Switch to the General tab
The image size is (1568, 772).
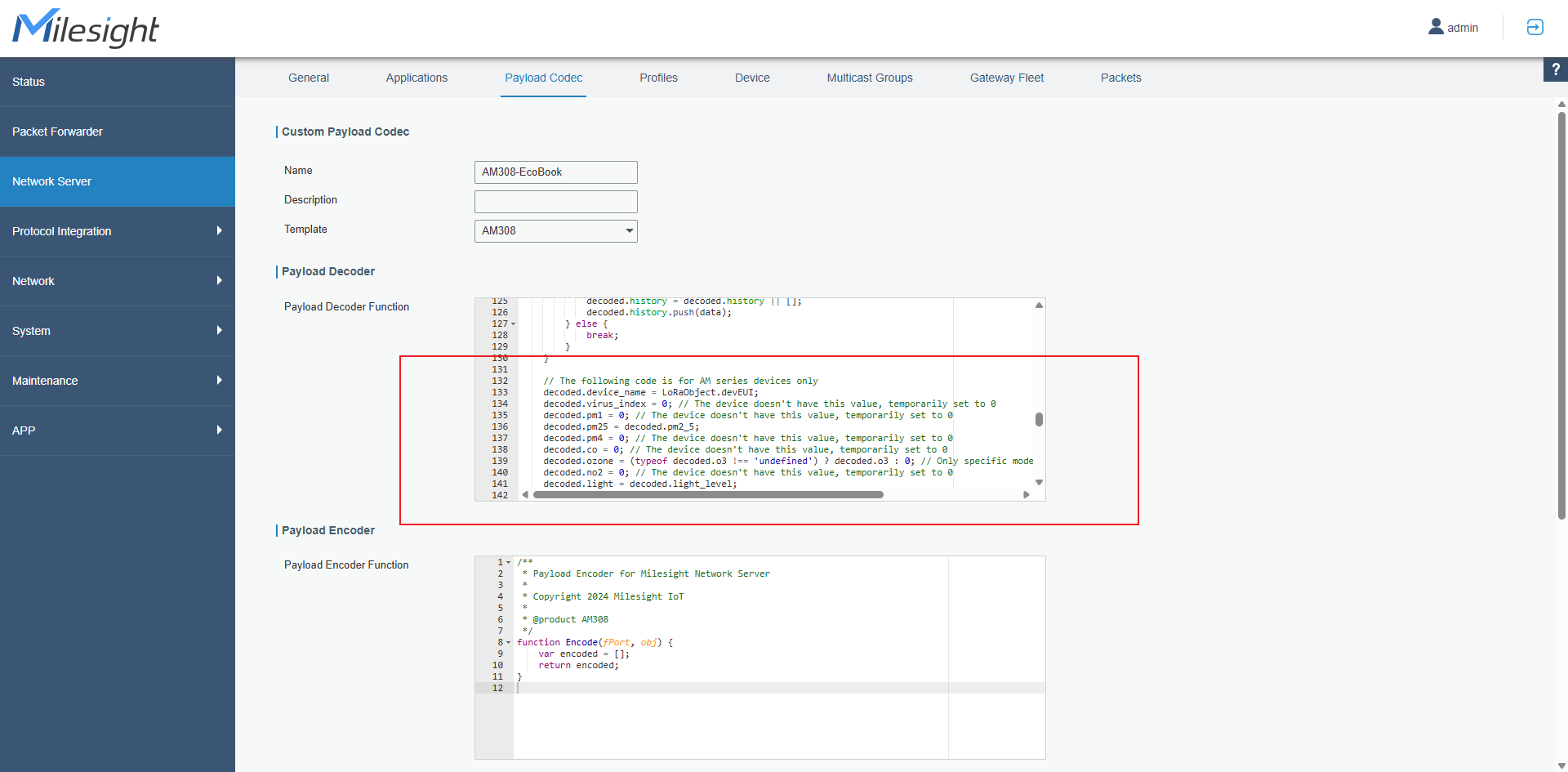click(309, 78)
